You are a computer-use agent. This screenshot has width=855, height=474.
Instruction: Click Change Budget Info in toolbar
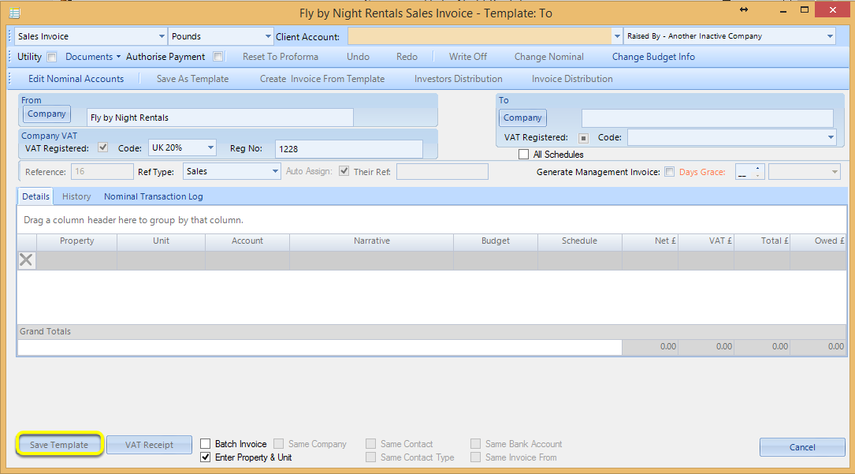coord(653,57)
